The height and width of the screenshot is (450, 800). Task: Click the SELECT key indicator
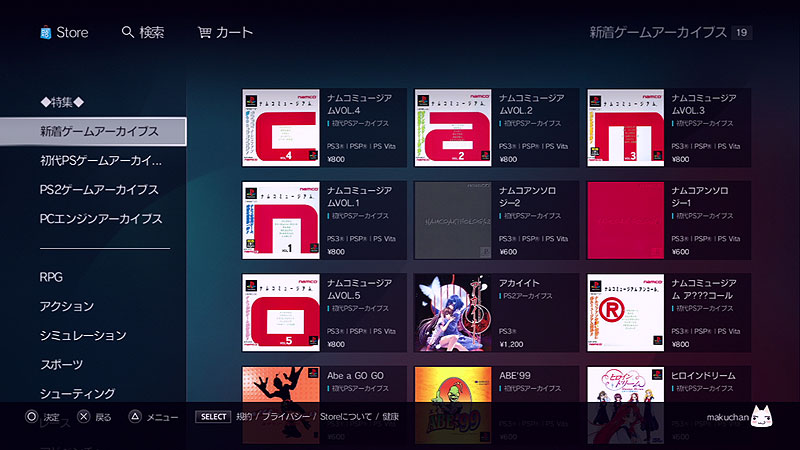coord(213,417)
